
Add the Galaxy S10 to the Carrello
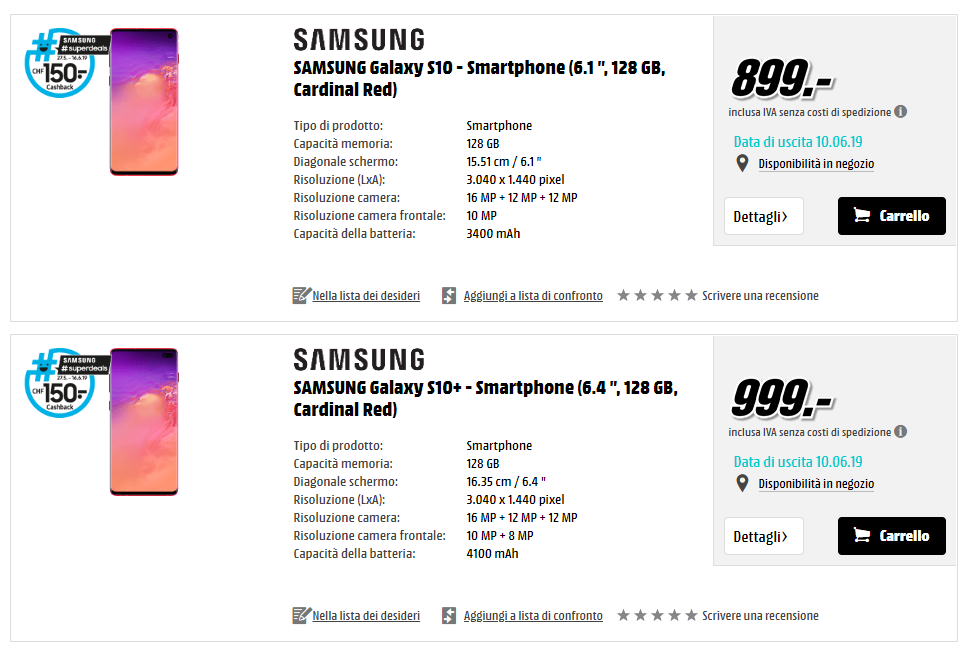click(892, 216)
